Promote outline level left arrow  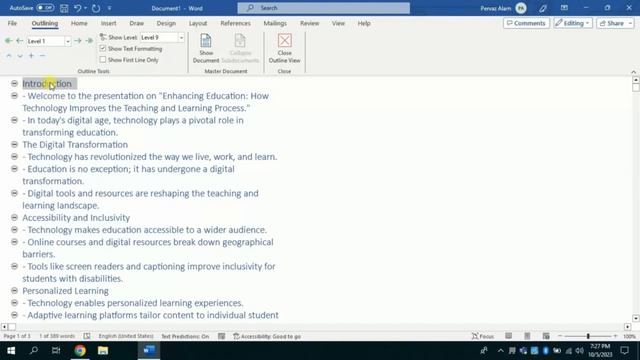click(x=19, y=41)
